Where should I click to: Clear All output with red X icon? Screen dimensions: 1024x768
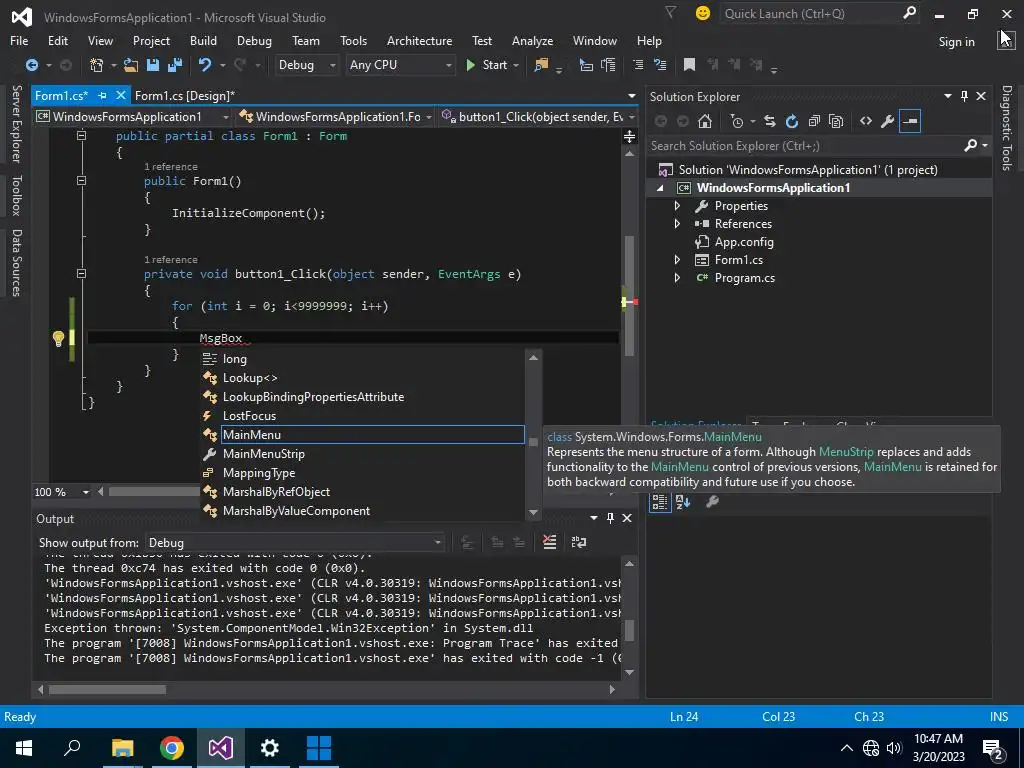coord(550,542)
